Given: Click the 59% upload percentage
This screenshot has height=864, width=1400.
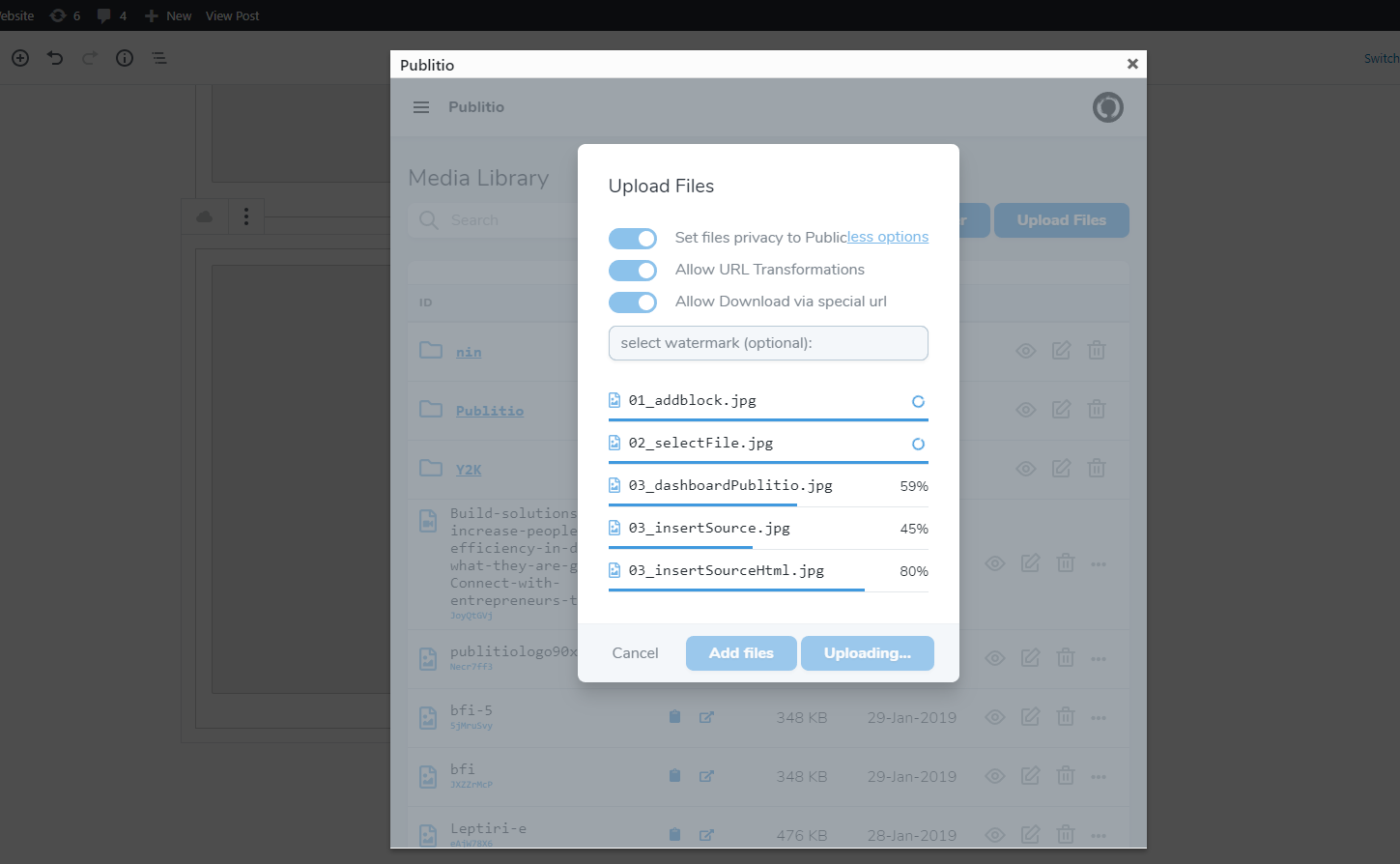Looking at the screenshot, I should pyautogui.click(x=914, y=486).
